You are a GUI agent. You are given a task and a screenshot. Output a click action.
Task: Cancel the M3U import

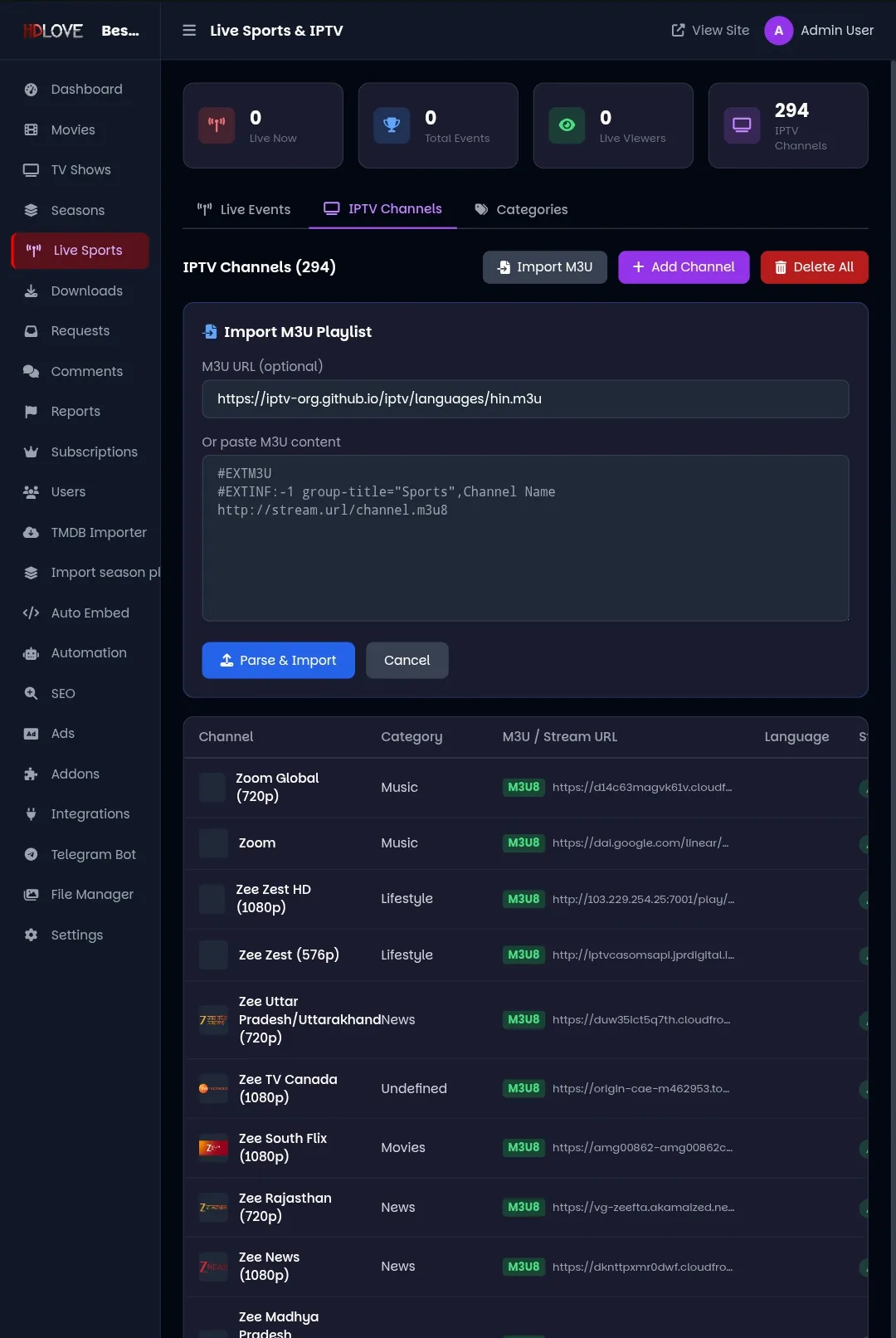point(407,661)
